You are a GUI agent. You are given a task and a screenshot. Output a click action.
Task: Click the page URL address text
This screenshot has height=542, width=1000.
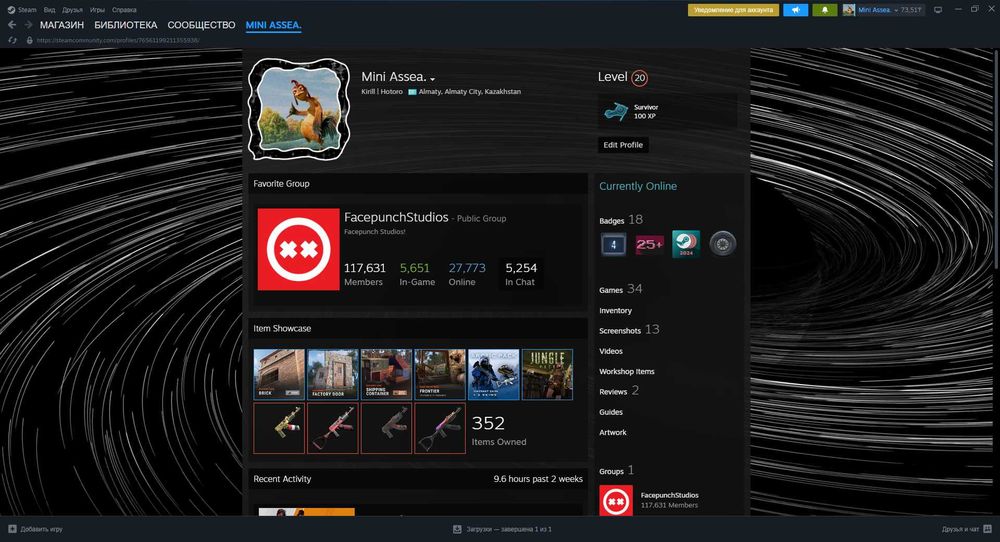(x=118, y=40)
